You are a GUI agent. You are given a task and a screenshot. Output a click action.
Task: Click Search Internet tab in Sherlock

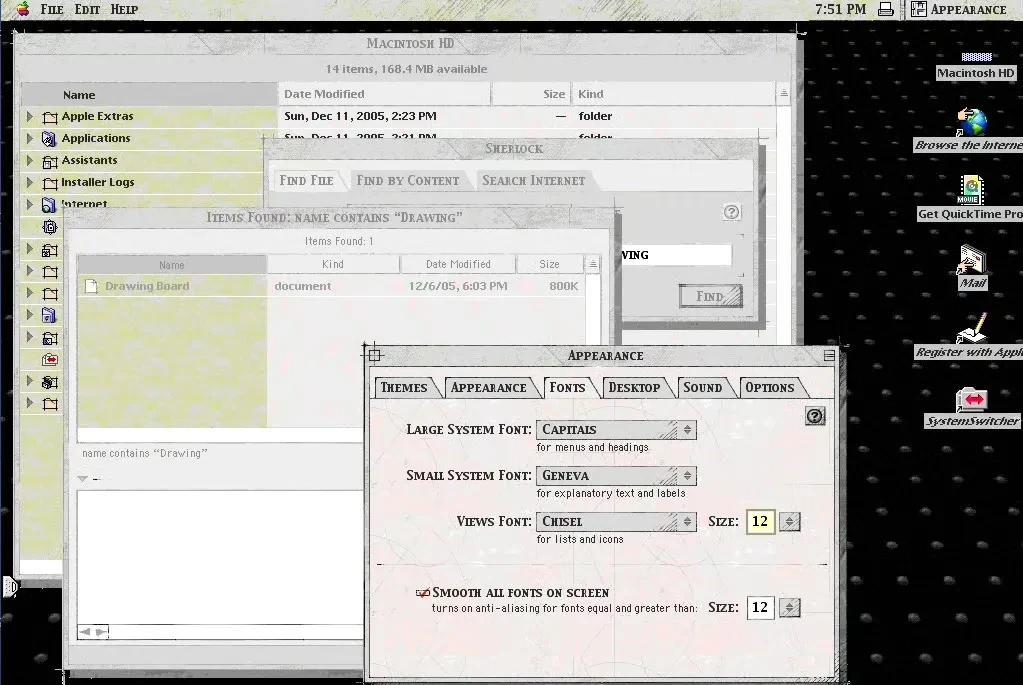533,180
